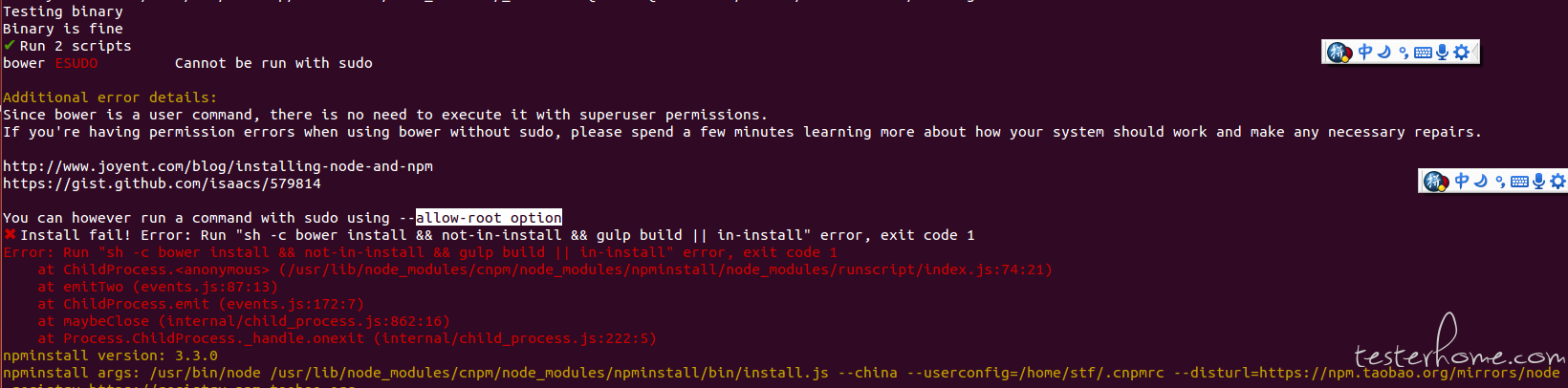The height and width of the screenshot is (388, 1568).
Task: Toggle the half-moon width mode on the upper IME toolbar
Action: pos(1384,52)
